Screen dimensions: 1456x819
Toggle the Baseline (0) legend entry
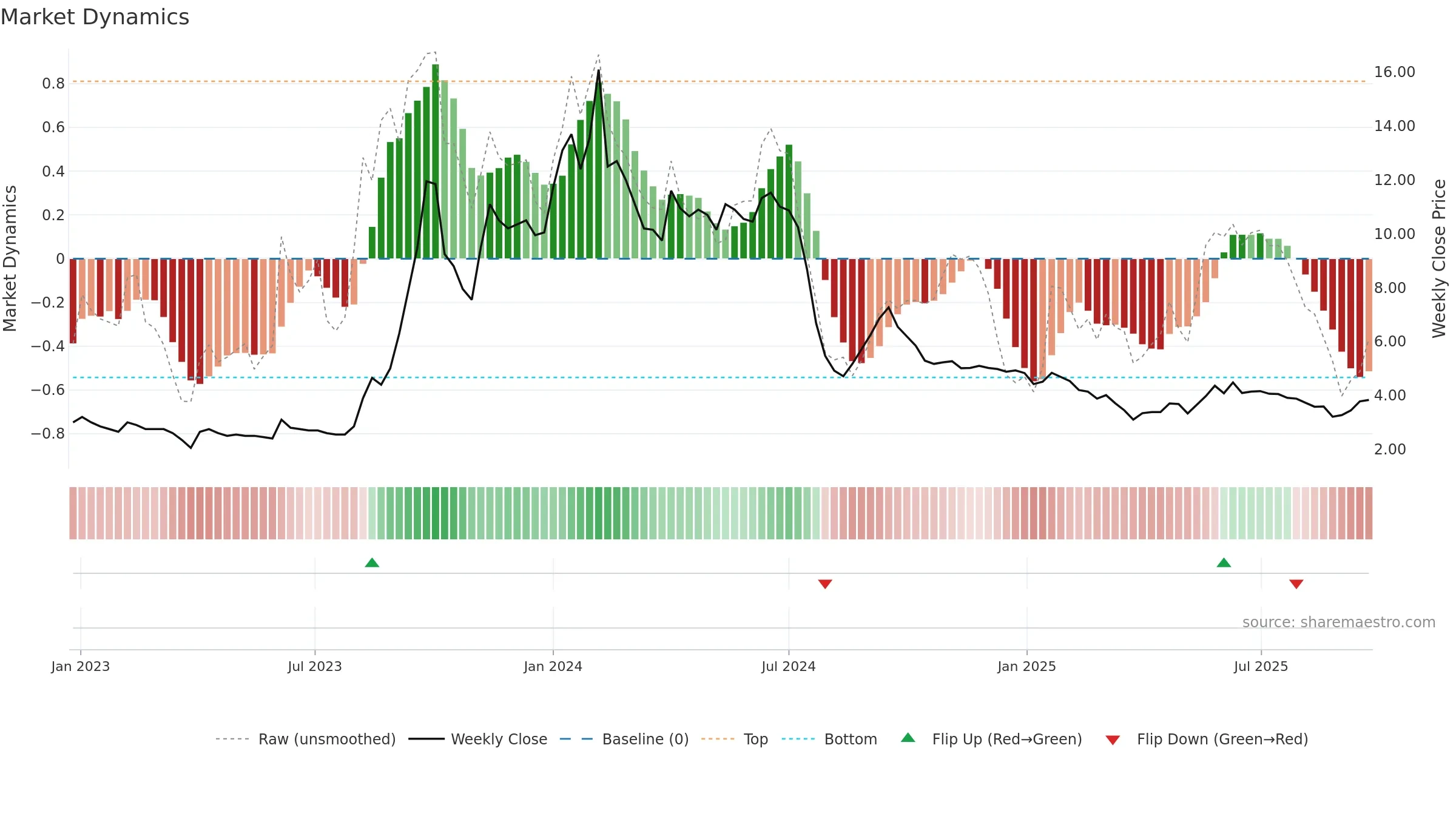coord(624,739)
